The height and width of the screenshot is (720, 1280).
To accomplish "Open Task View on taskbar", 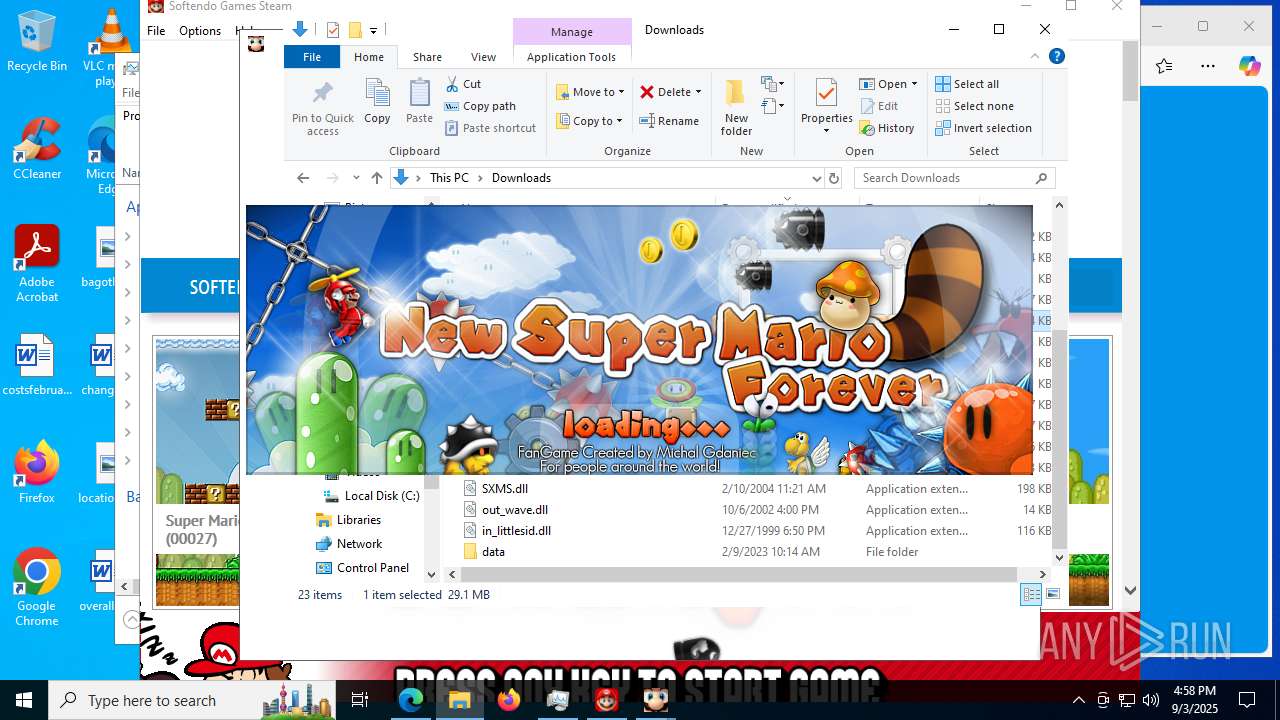I will pos(360,700).
